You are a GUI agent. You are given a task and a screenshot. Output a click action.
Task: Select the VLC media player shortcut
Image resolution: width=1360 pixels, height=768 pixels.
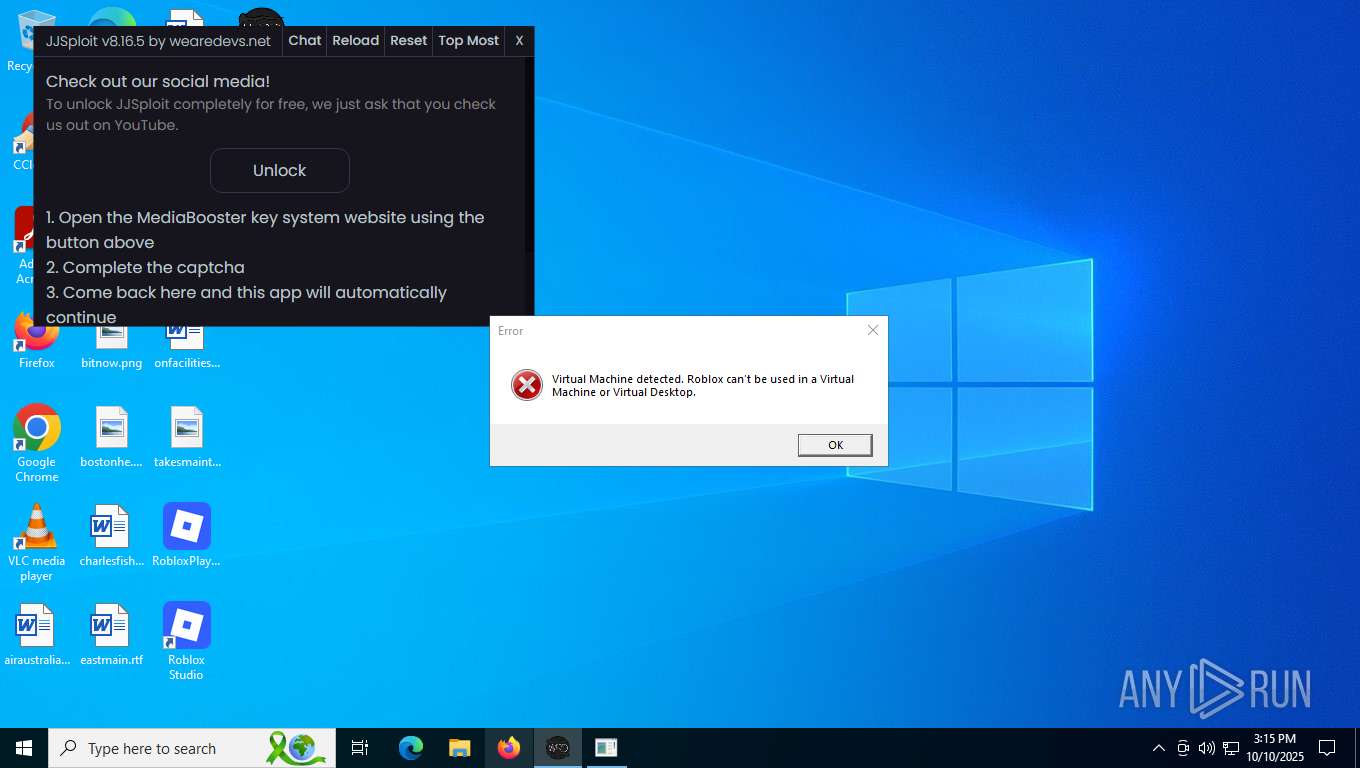(37, 542)
